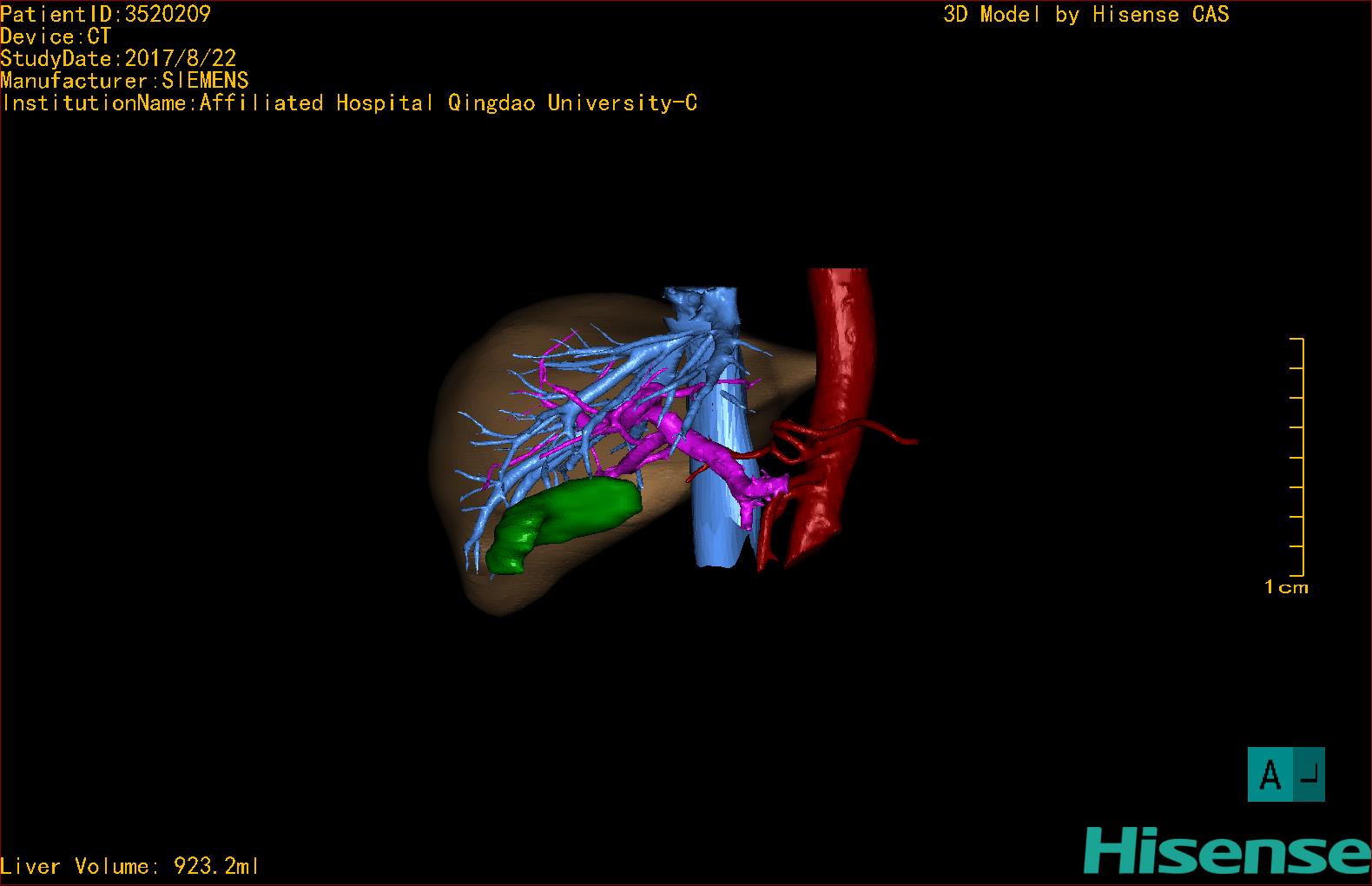This screenshot has height=886, width=1372.
Task: Click the 'Manufacturer:SIEMENS' text overlay
Action: click(x=124, y=81)
